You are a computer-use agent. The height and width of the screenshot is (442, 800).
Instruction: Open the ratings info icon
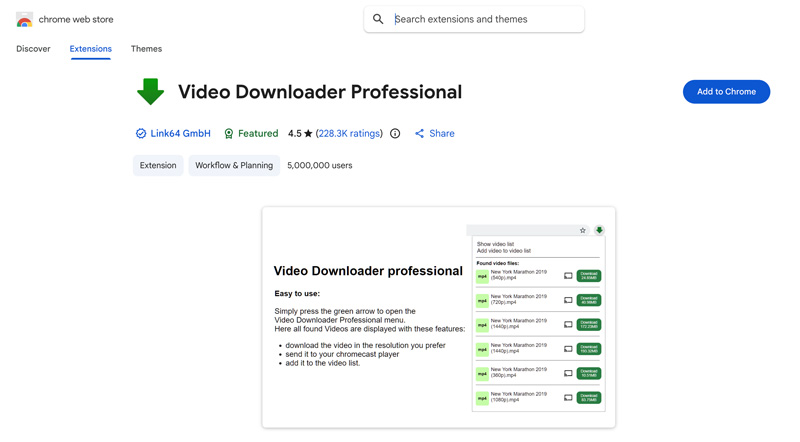[395, 134]
